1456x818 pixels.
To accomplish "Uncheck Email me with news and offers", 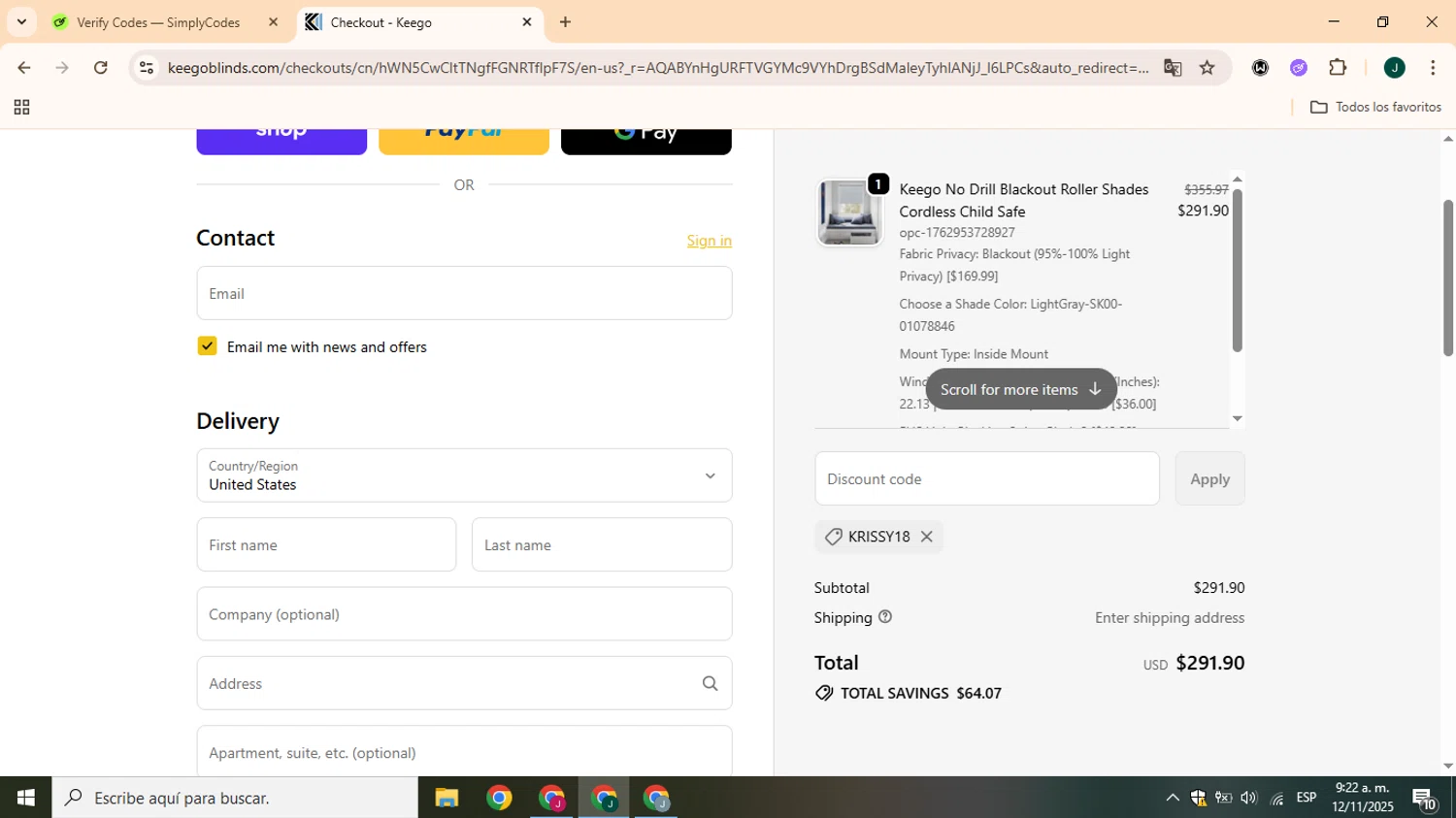I will coord(207,345).
